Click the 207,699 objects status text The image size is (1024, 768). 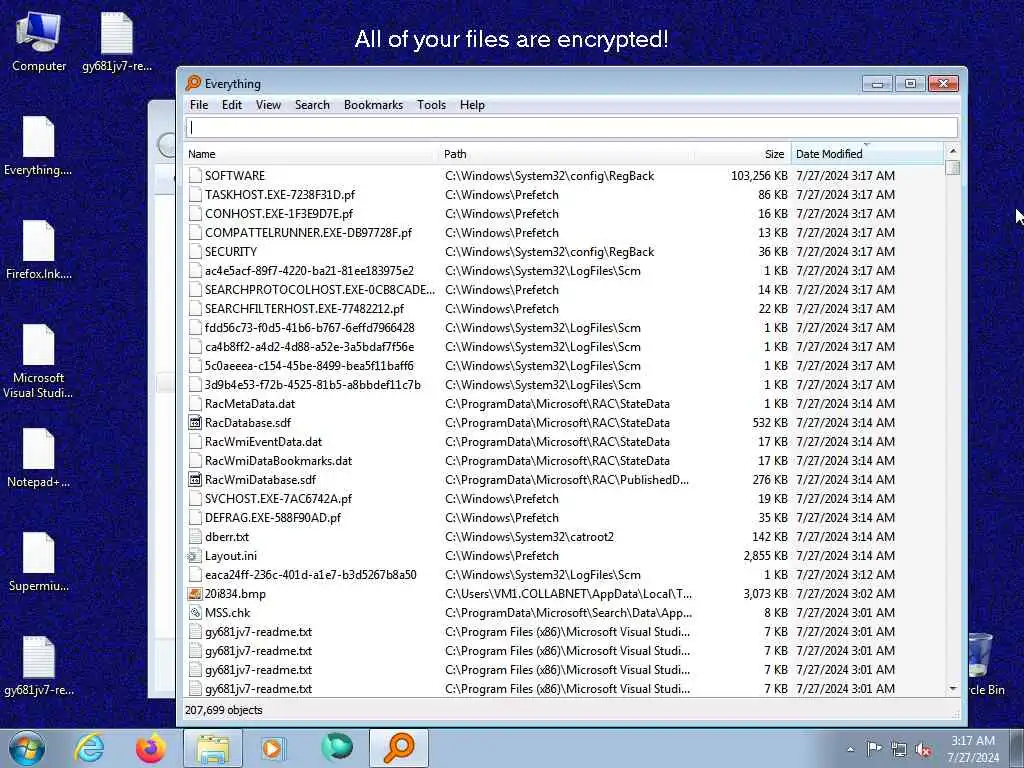pyautogui.click(x=223, y=710)
